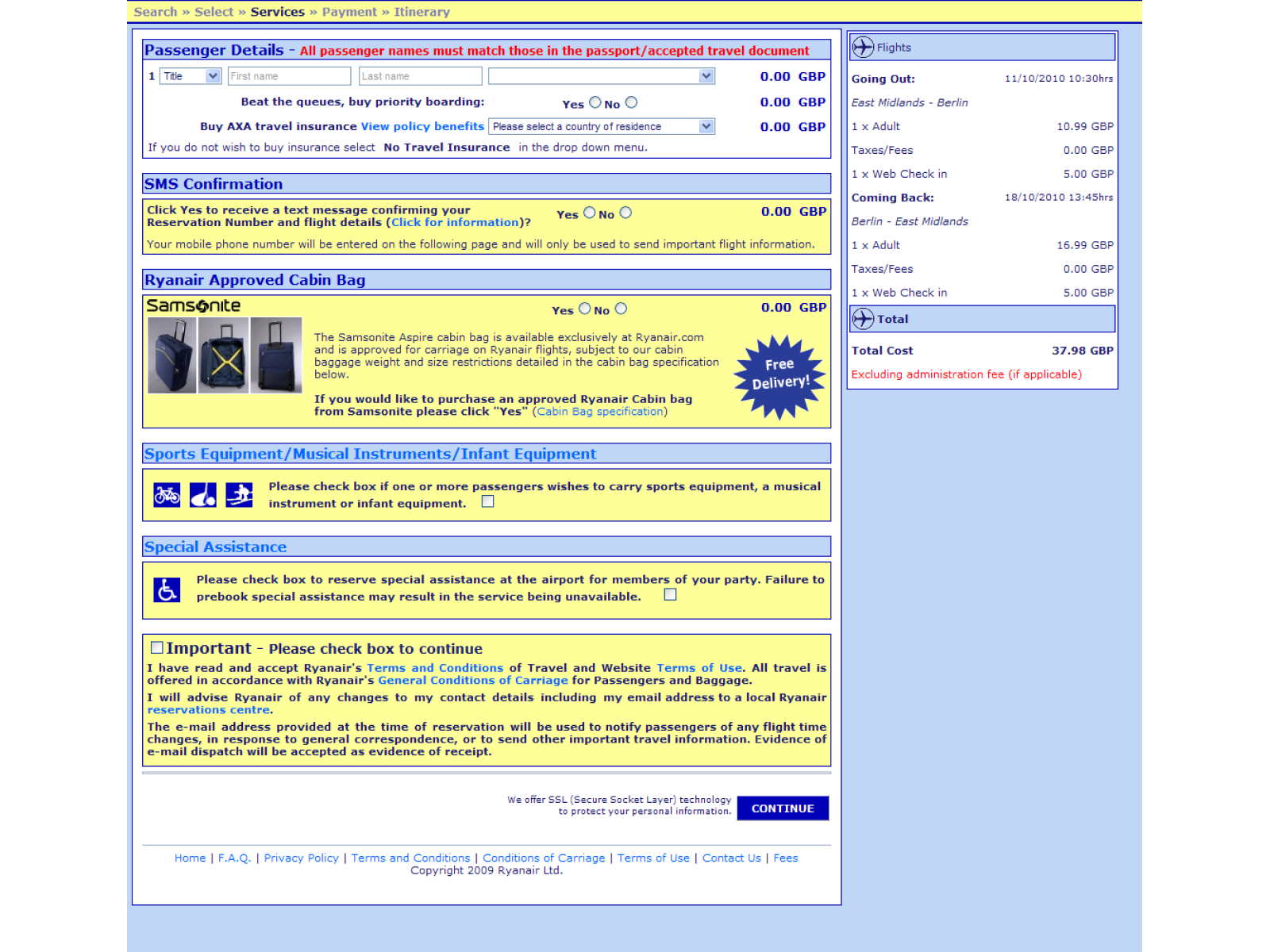Image resolution: width=1270 pixels, height=952 pixels.
Task: Click the Services step in breadcrumb
Action: click(x=278, y=12)
